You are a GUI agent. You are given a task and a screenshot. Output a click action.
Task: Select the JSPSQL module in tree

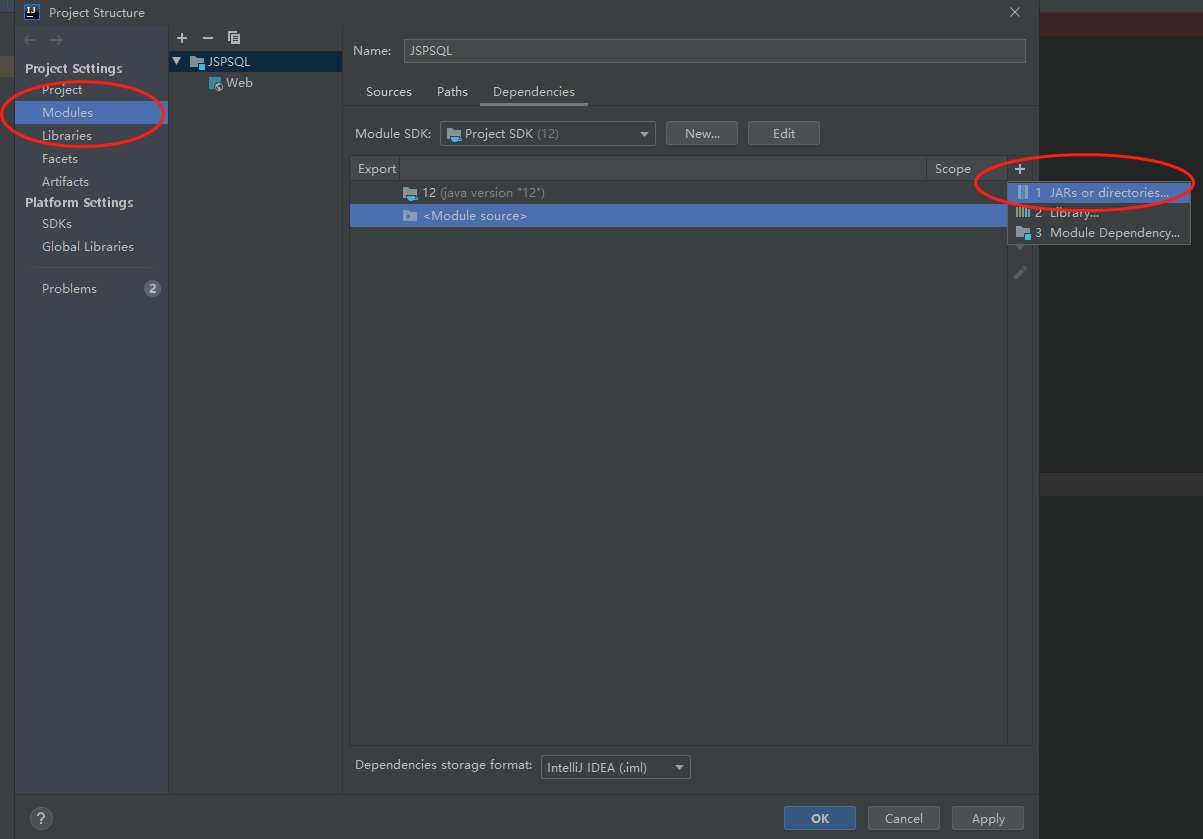coord(256,62)
